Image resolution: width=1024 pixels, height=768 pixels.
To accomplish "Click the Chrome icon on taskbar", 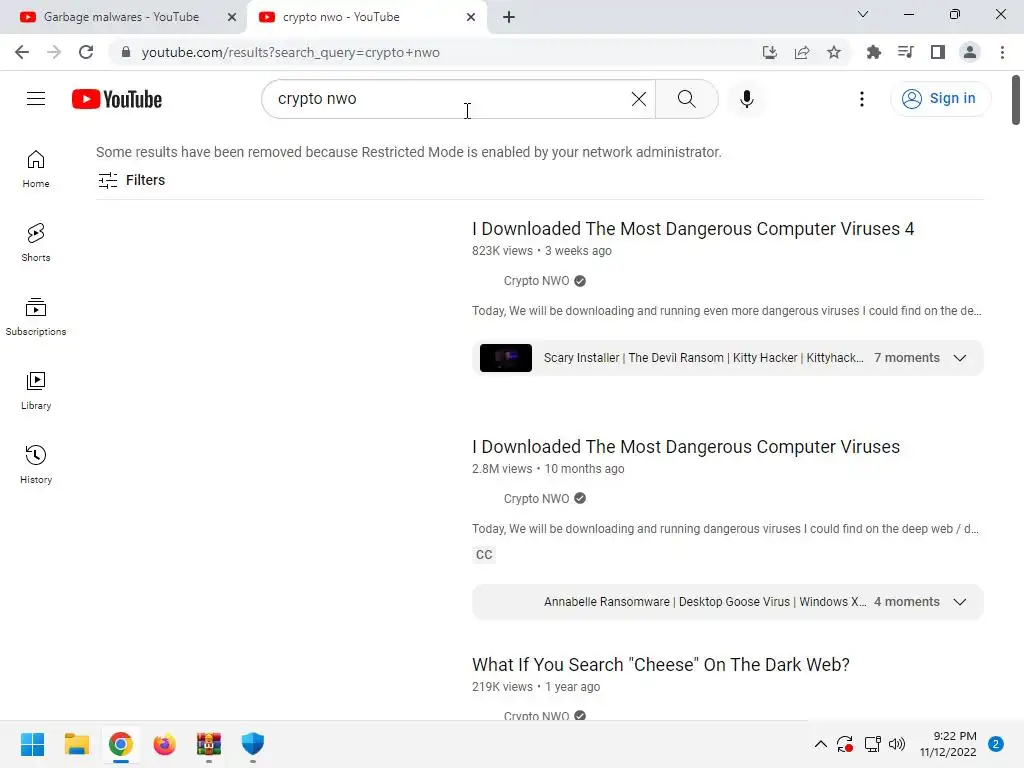I will point(120,744).
